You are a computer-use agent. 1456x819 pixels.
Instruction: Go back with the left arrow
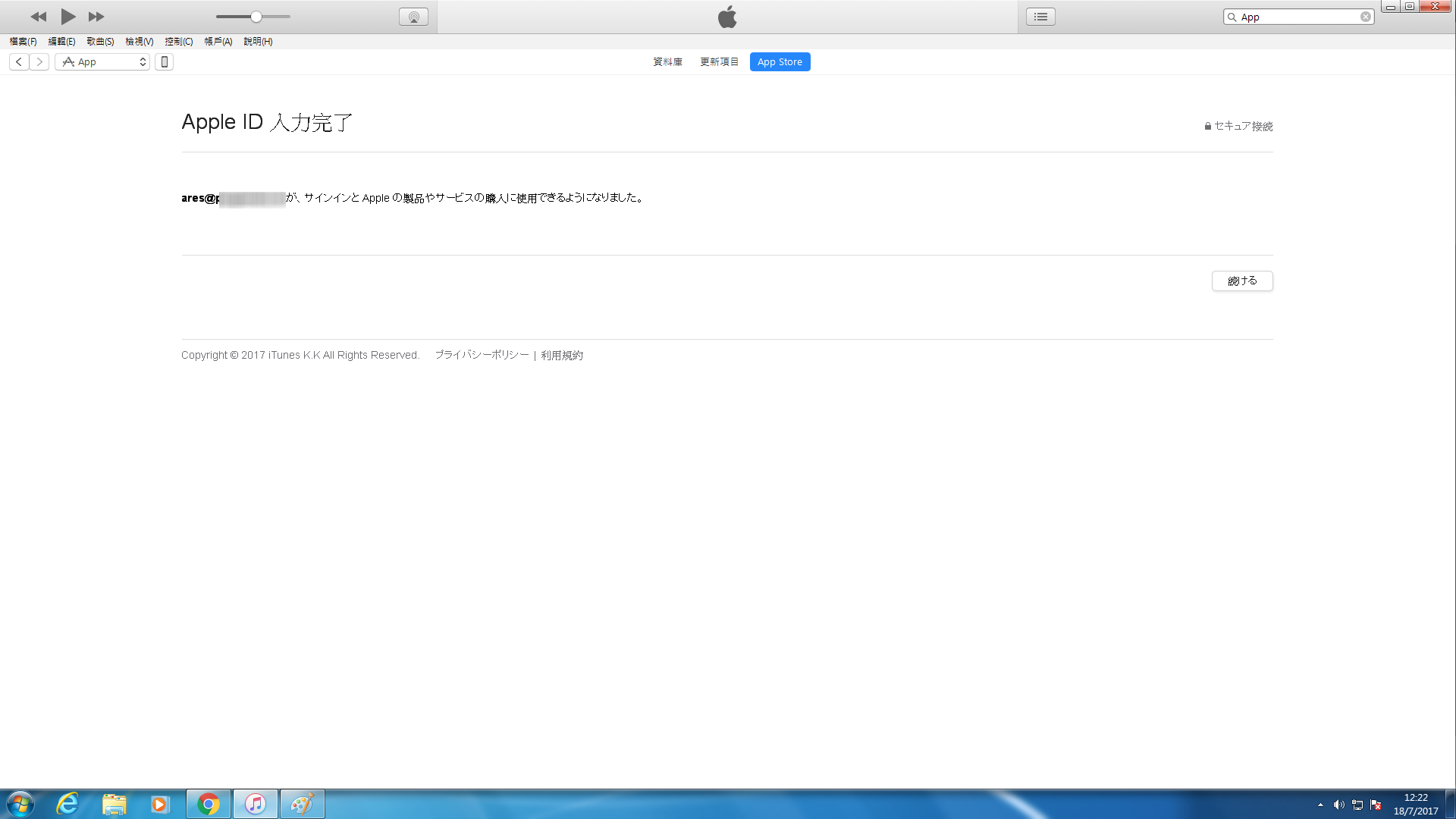19,61
